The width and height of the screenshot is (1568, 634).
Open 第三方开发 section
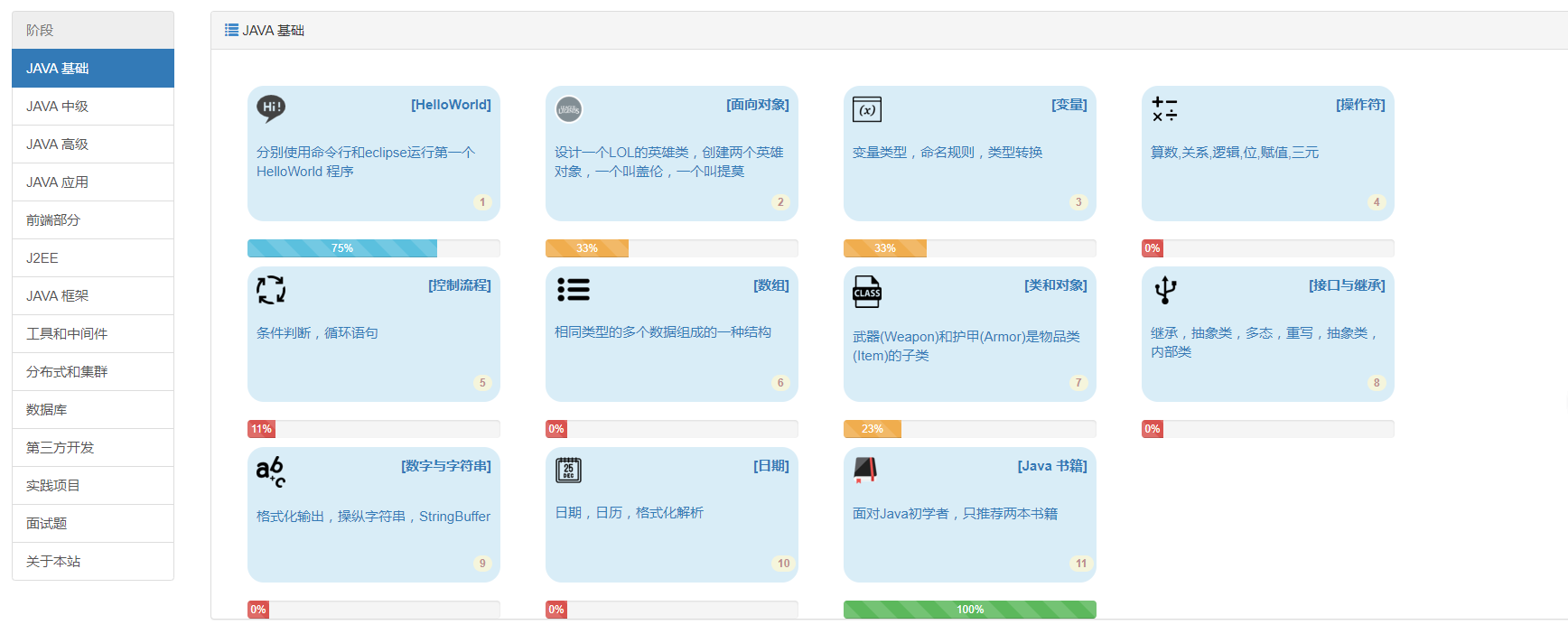point(93,448)
